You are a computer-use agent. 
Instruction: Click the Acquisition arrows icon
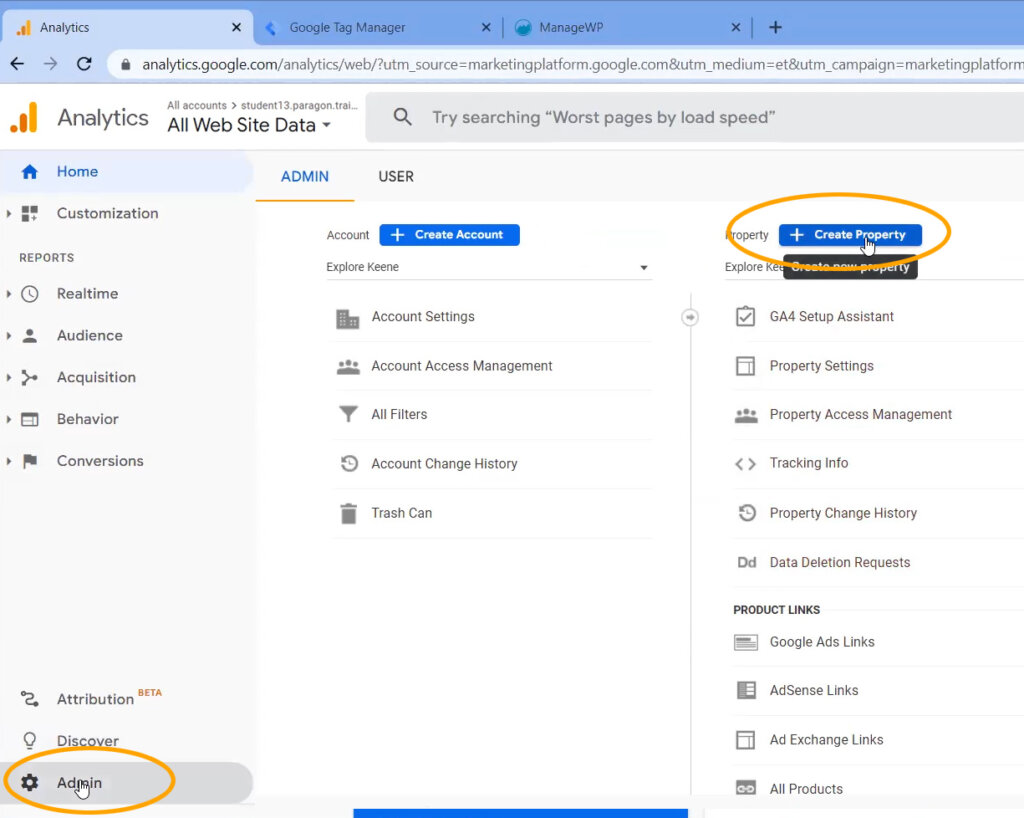(x=29, y=377)
